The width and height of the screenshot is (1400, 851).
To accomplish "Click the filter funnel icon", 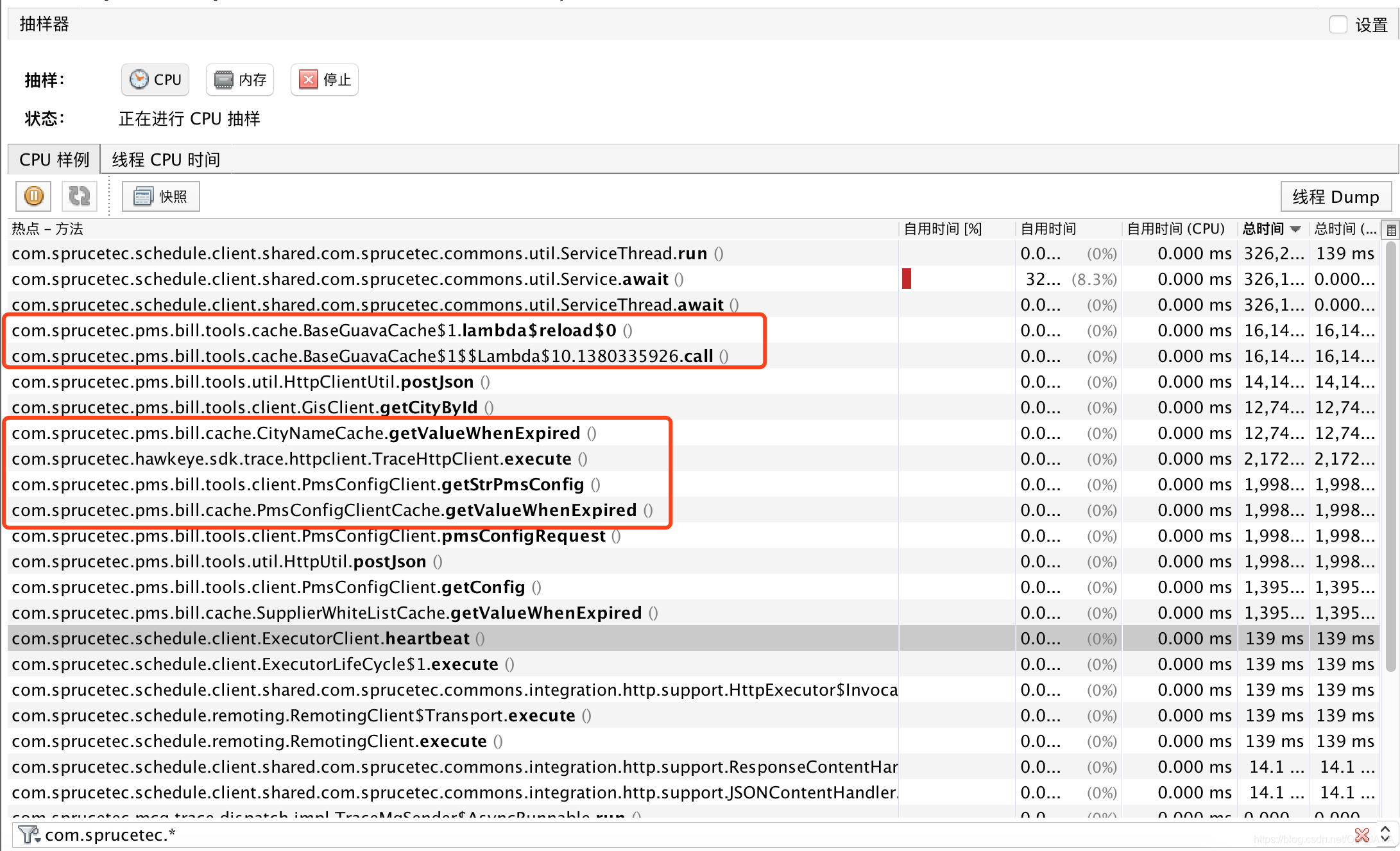I will coord(28,835).
